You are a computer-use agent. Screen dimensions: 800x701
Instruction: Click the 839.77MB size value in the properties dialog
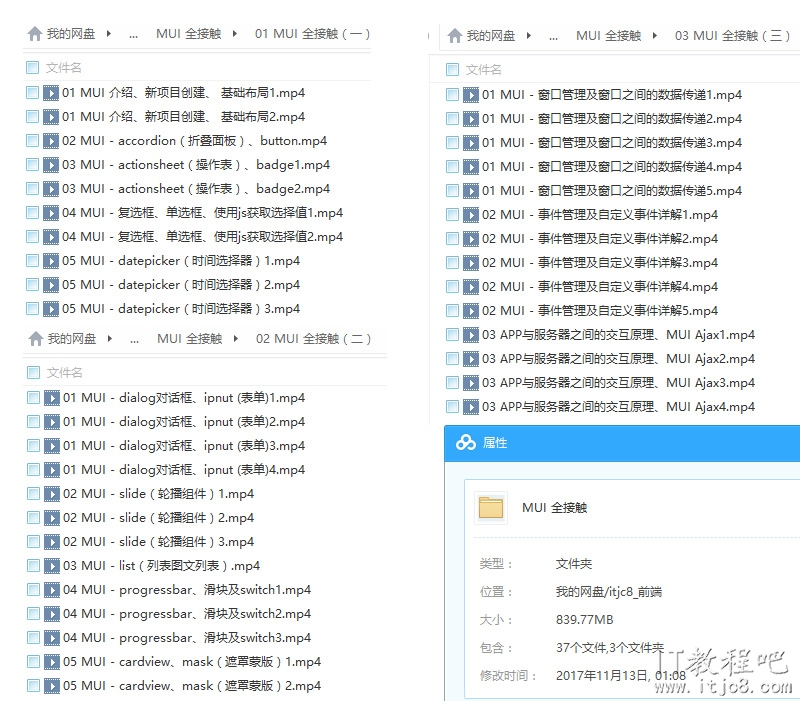(585, 620)
